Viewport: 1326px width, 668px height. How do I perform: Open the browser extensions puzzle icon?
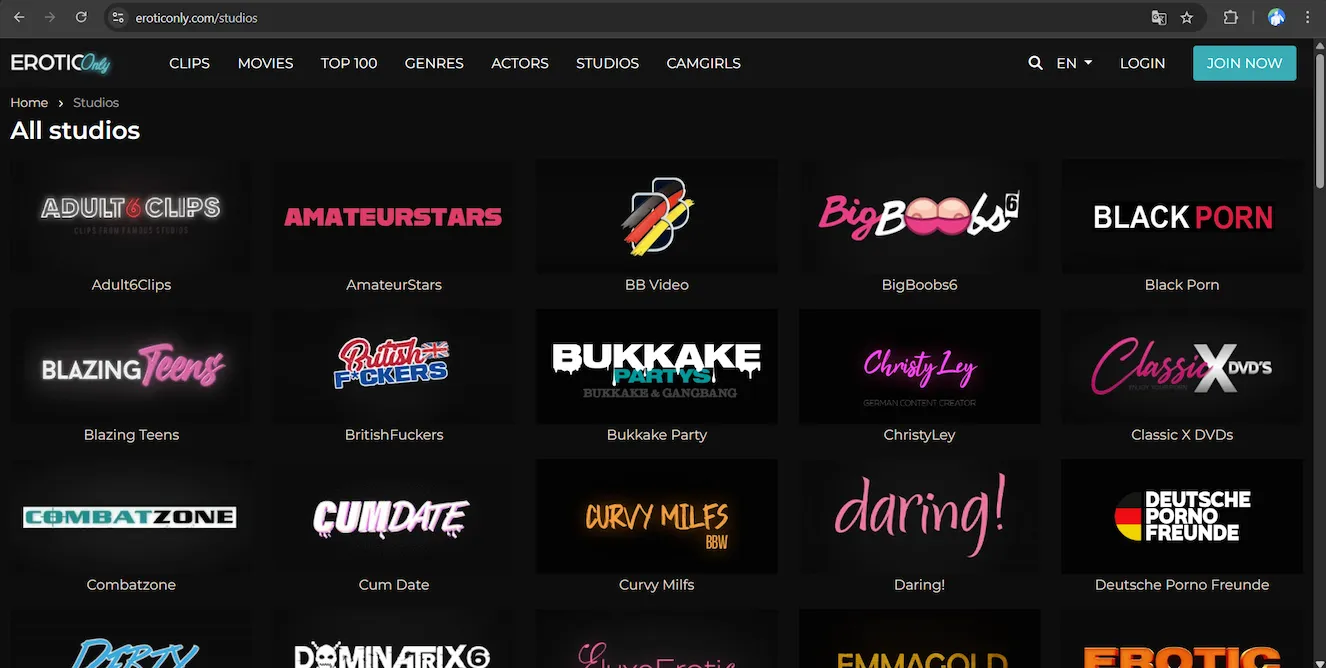pos(1231,18)
